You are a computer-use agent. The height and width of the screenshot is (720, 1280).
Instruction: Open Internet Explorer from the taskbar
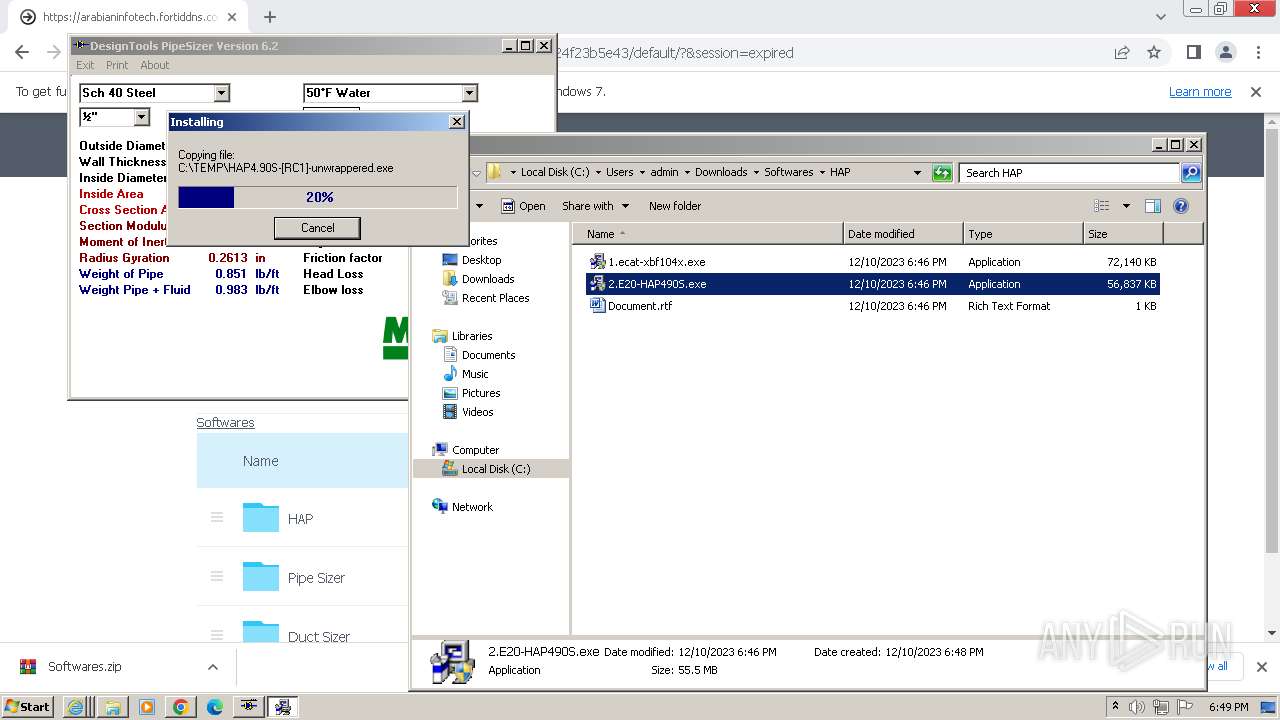click(x=75, y=707)
